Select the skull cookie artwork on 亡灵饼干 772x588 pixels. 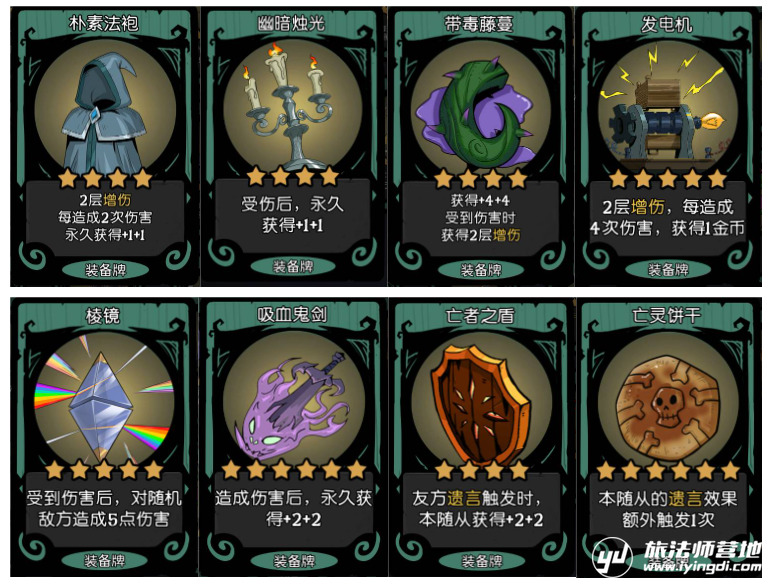(x=669, y=409)
